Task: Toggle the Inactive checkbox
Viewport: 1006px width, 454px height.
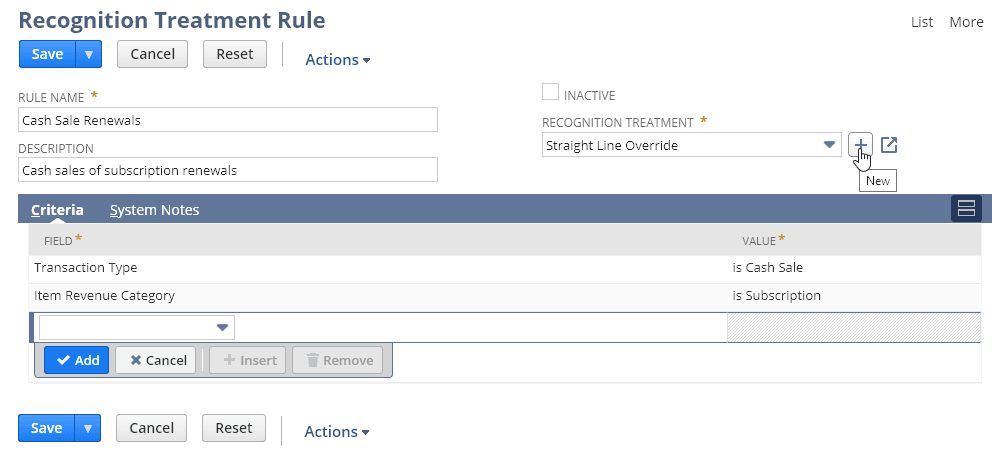Action: 550,93
